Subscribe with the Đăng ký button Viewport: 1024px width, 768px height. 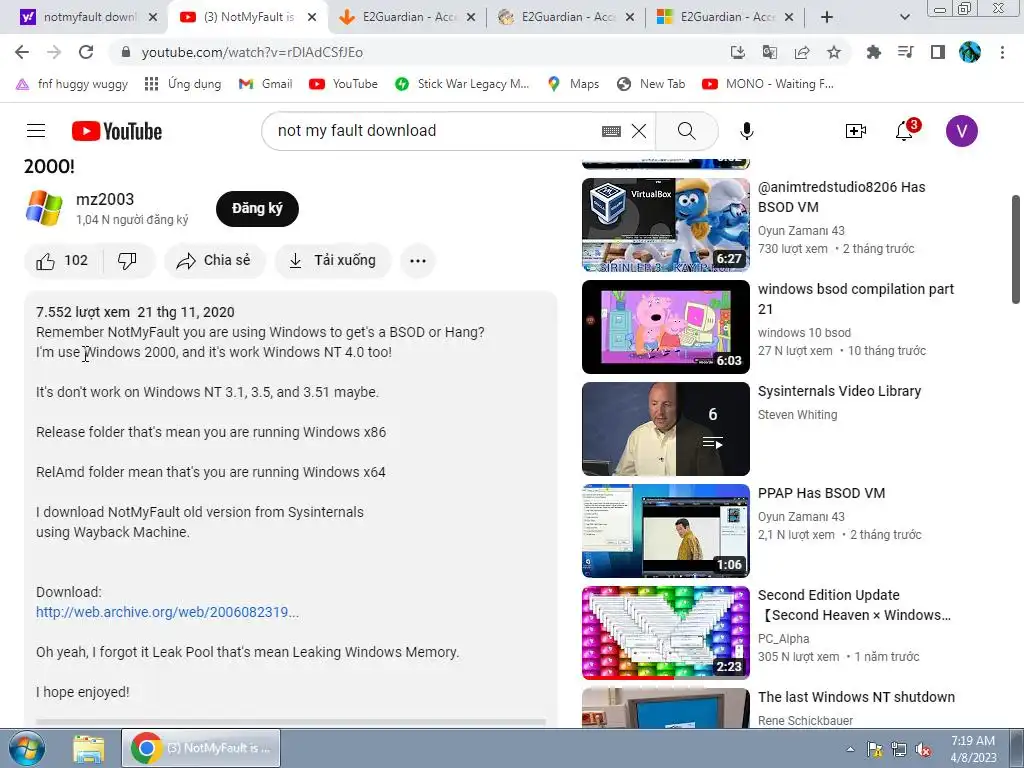(257, 209)
